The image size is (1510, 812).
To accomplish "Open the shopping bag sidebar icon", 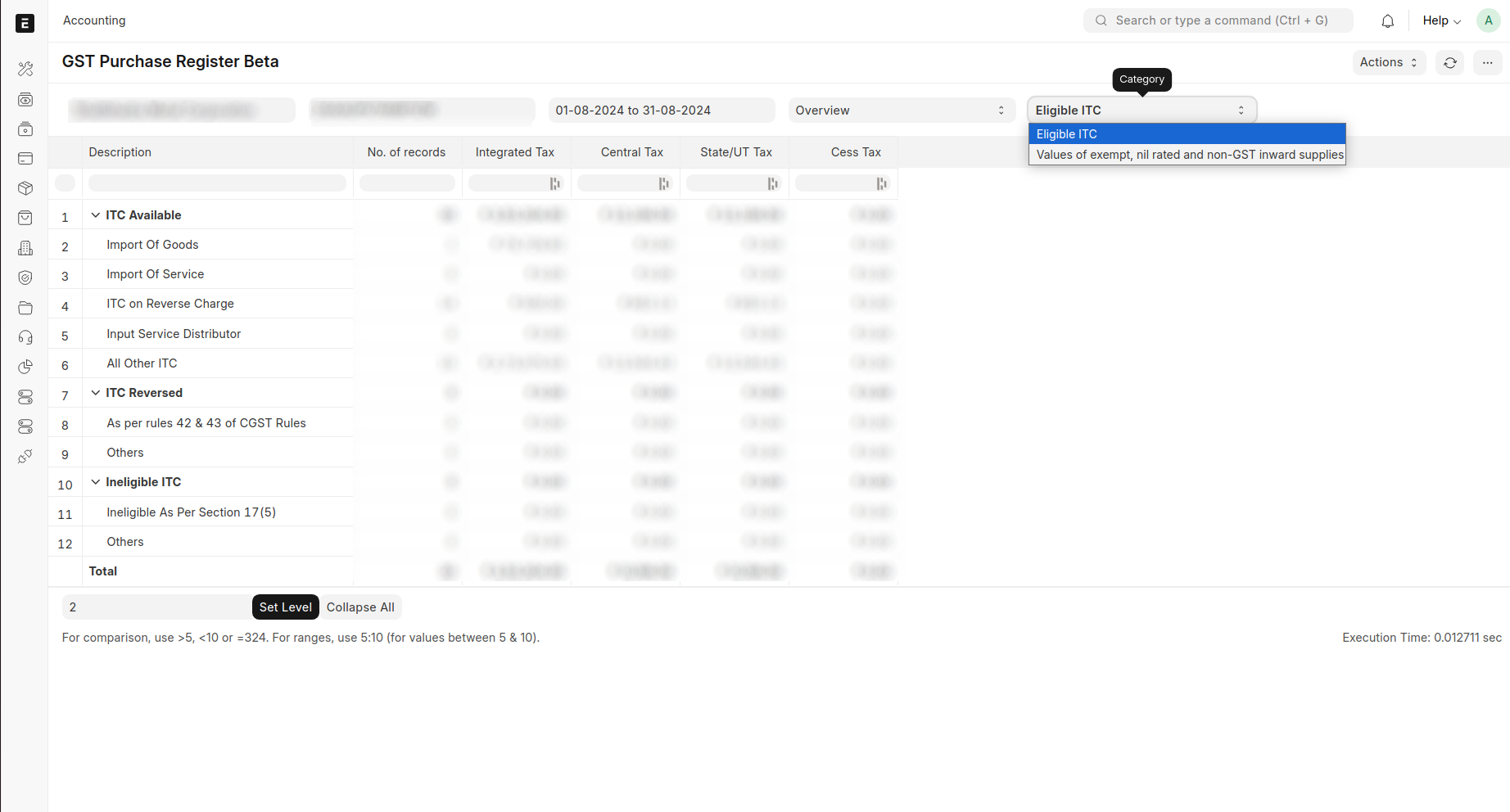I will pos(25,218).
